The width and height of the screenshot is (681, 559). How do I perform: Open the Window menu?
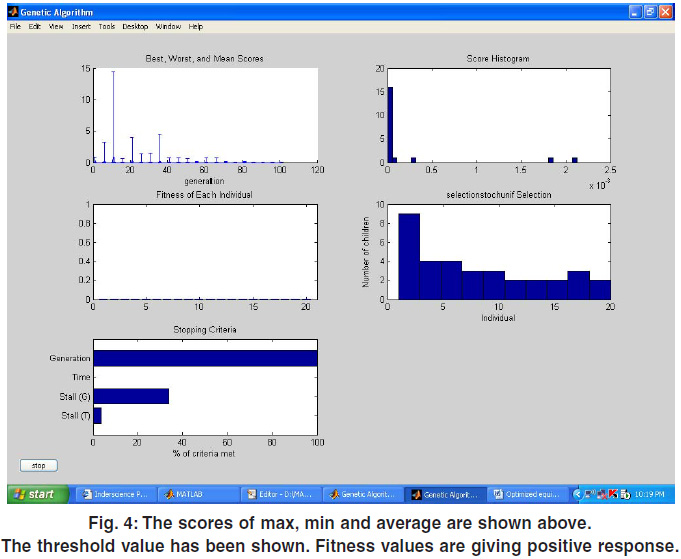click(168, 26)
